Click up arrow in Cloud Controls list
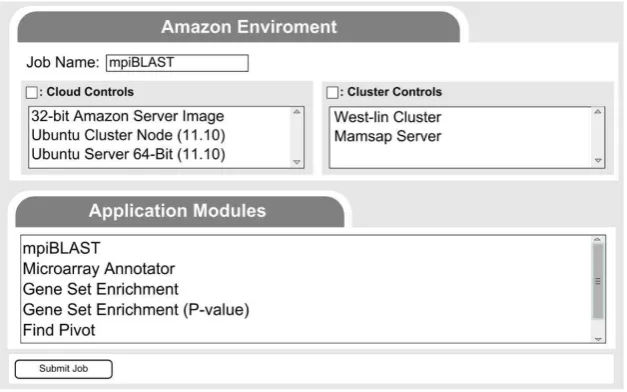 (x=297, y=112)
